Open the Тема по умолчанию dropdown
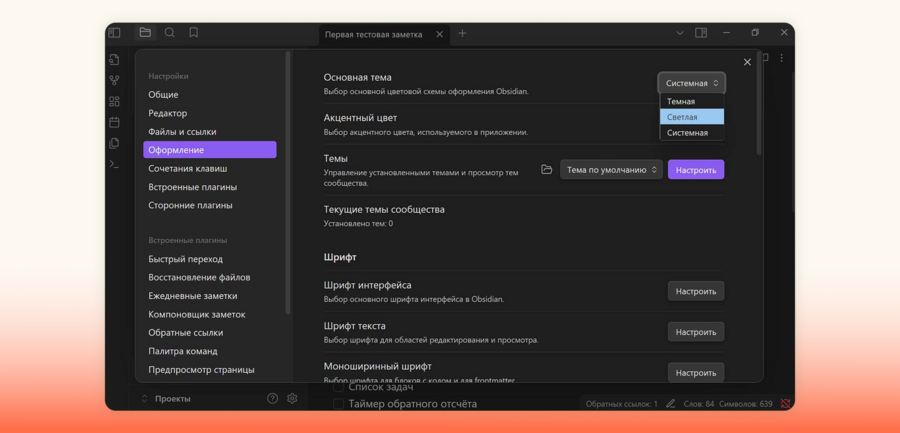Image resolution: width=900 pixels, height=433 pixels. pos(611,170)
